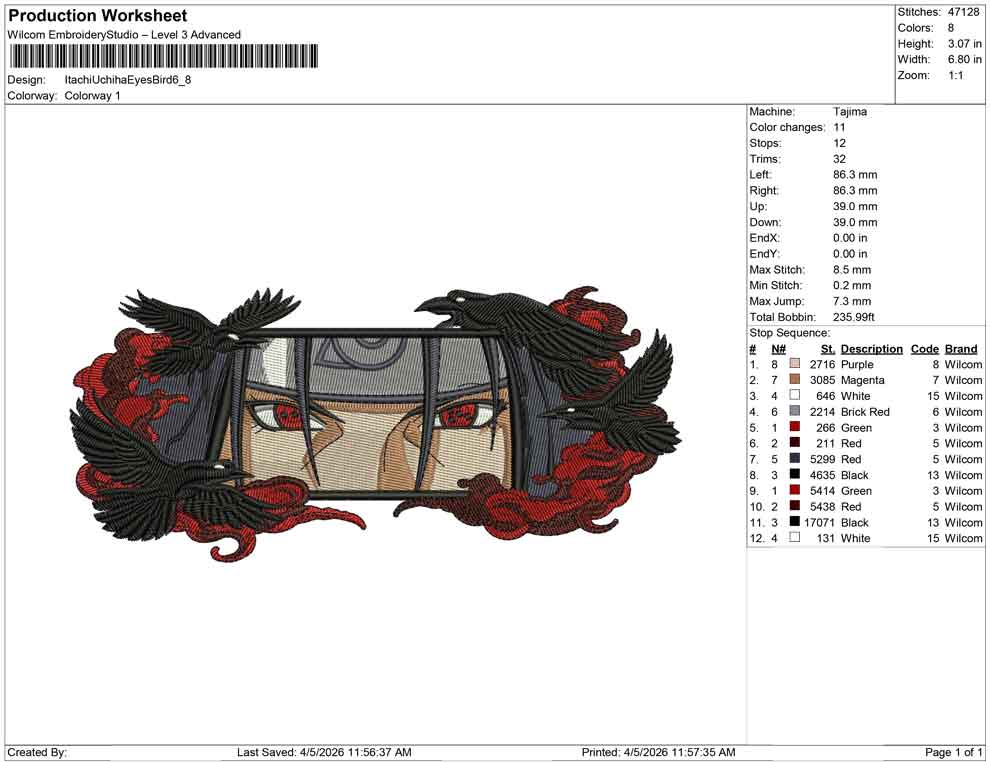The image size is (990, 762).
Task: Click the black swatch in the 17071 Black row
Action: 794,521
